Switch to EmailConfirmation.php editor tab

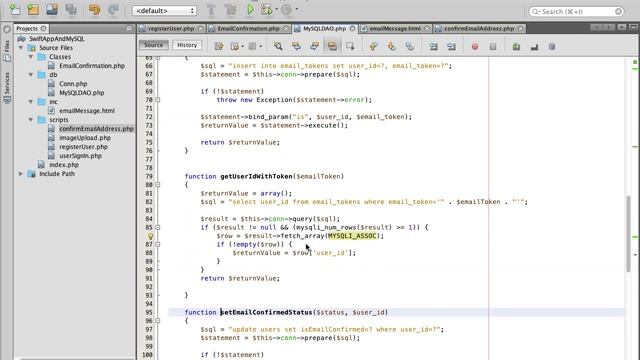pyautogui.click(x=249, y=29)
